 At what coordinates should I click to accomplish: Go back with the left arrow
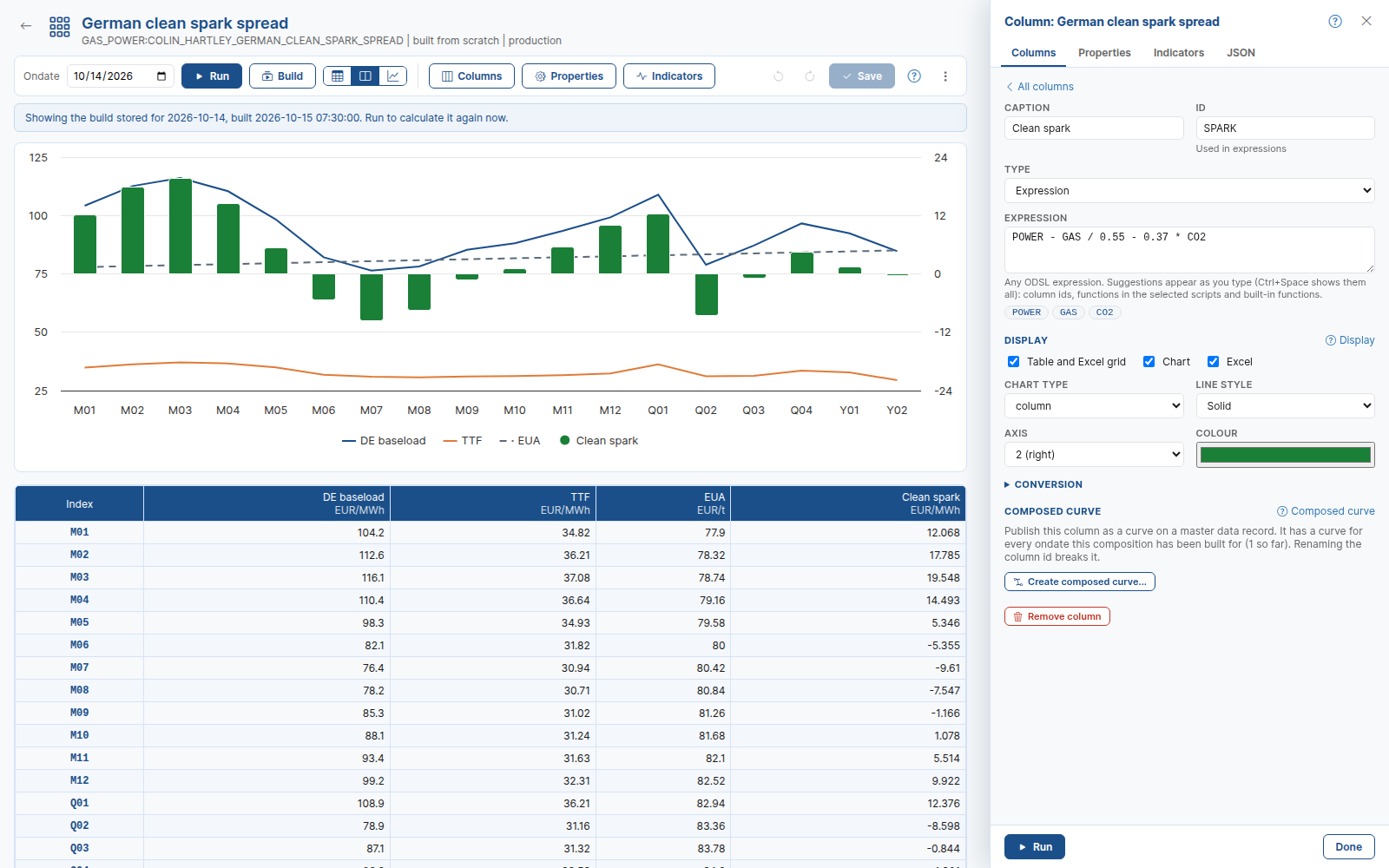tap(26, 26)
